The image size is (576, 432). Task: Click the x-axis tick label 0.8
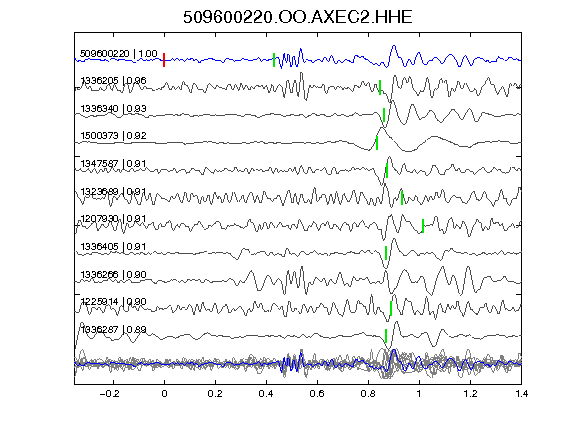coord(368,394)
